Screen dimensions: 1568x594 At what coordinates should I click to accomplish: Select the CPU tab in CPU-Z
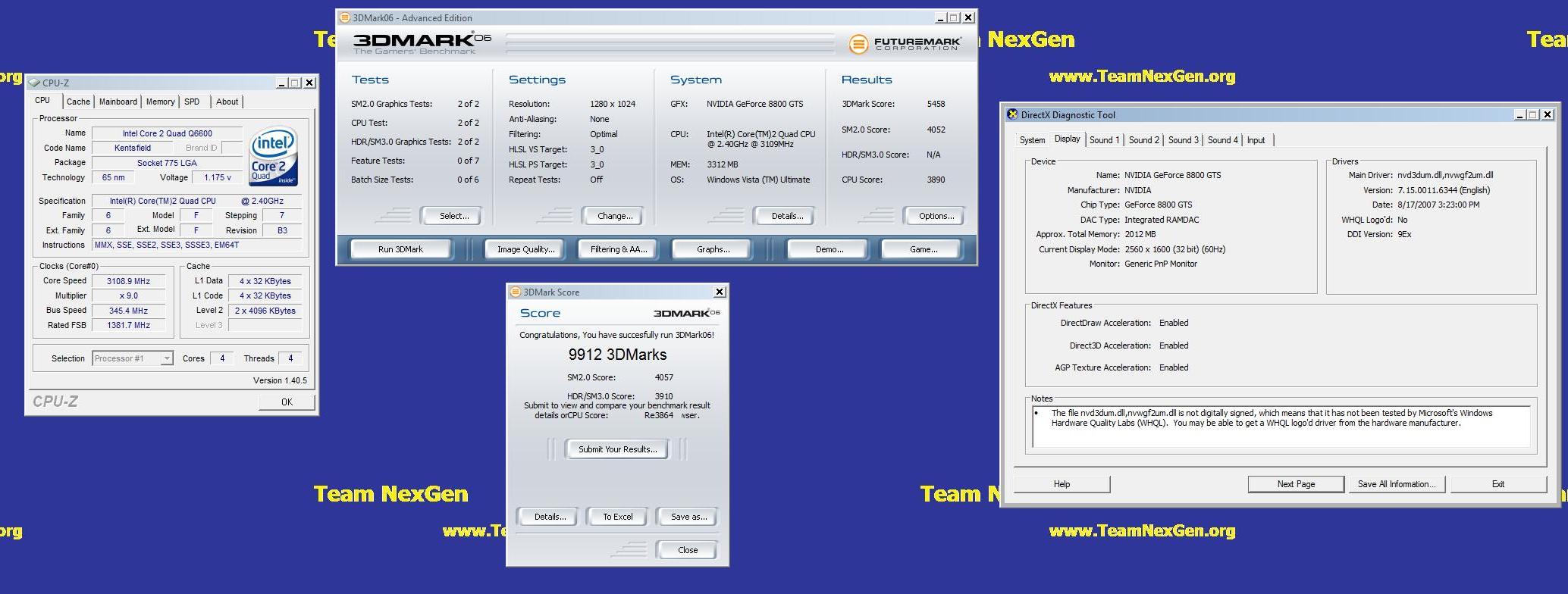click(x=42, y=100)
